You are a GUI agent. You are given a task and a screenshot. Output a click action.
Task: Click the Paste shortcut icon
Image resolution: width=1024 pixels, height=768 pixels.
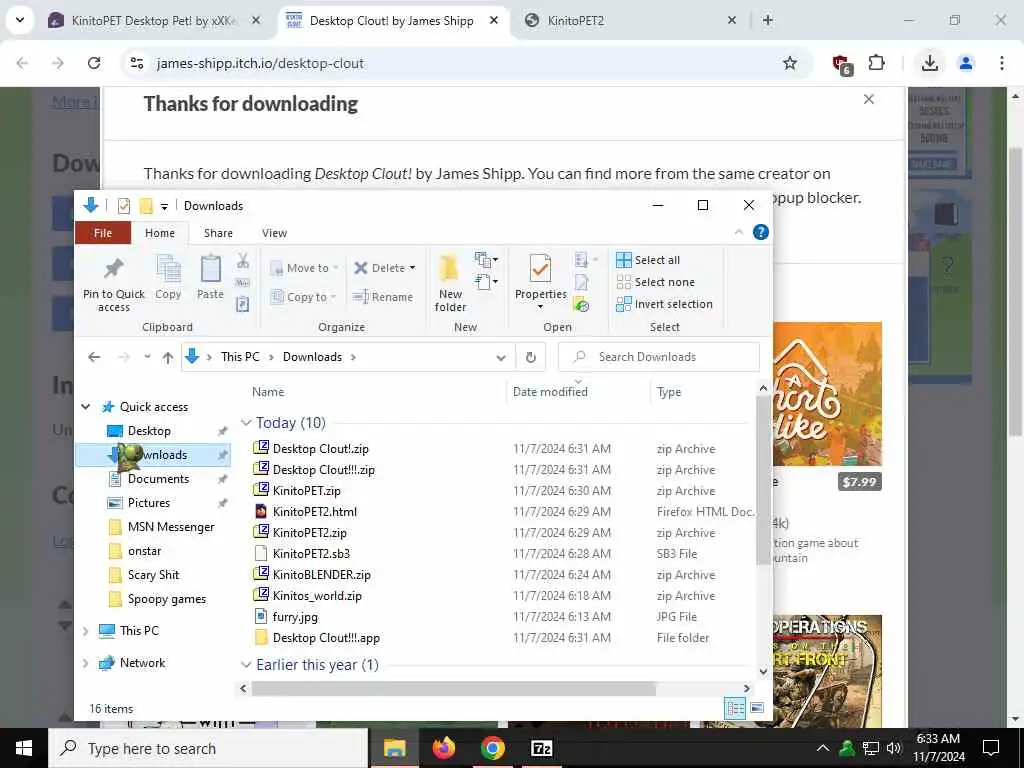243,304
